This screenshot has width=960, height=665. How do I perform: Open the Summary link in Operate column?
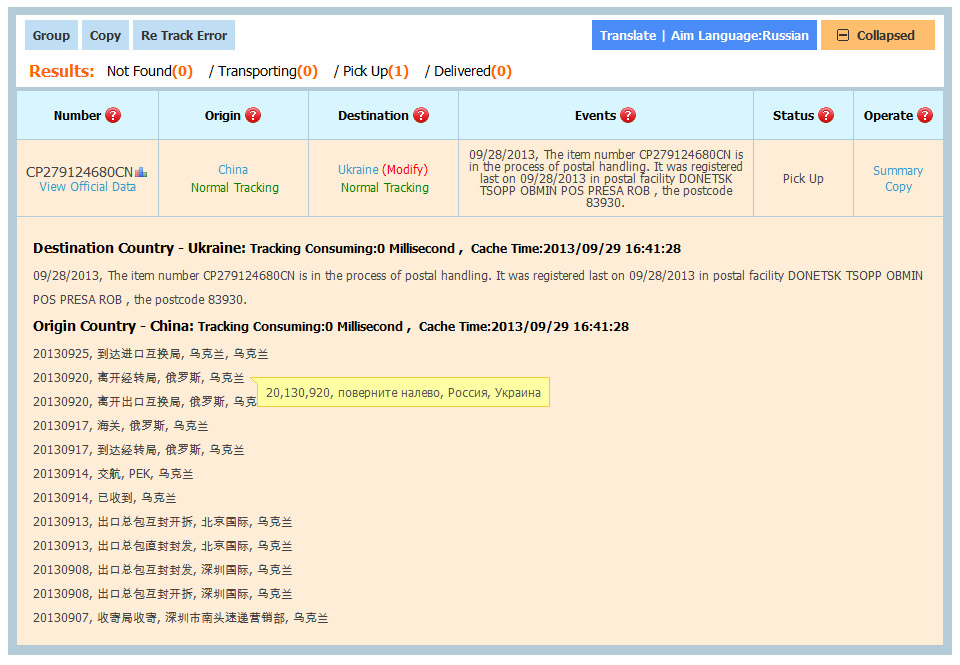[898, 171]
